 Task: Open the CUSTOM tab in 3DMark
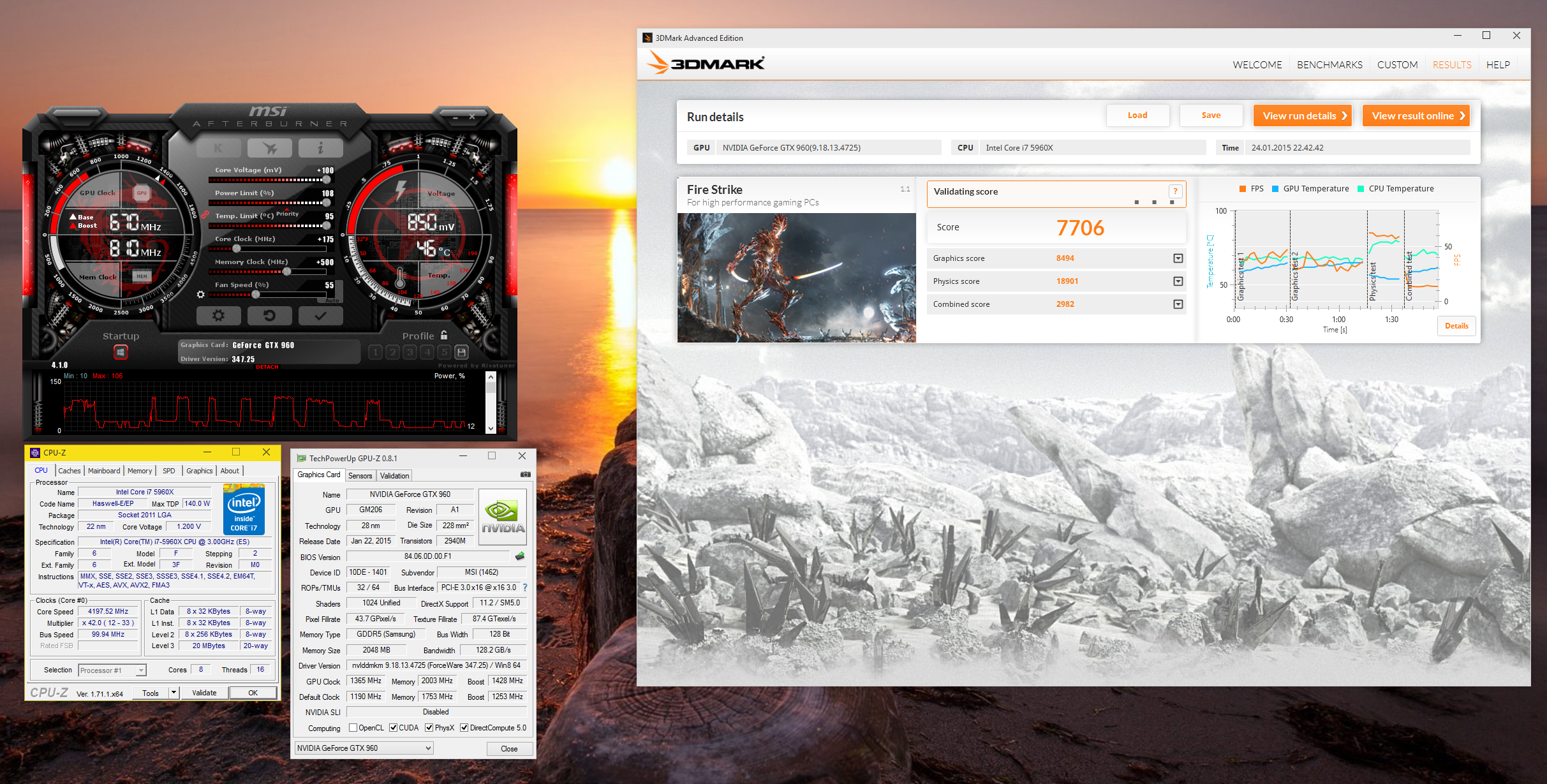pyautogui.click(x=1397, y=64)
